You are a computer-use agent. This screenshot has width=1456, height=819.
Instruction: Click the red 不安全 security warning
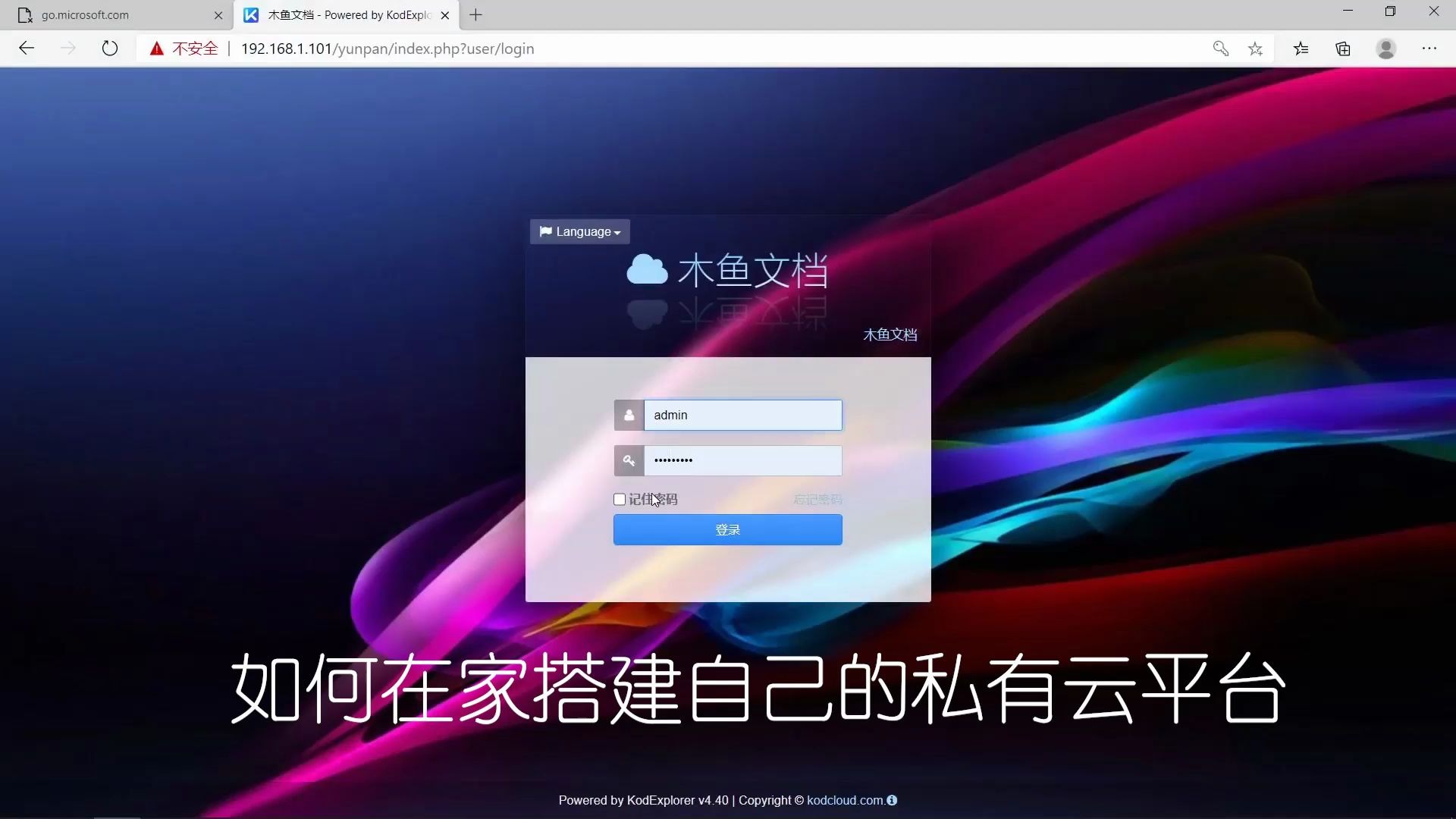pos(184,49)
